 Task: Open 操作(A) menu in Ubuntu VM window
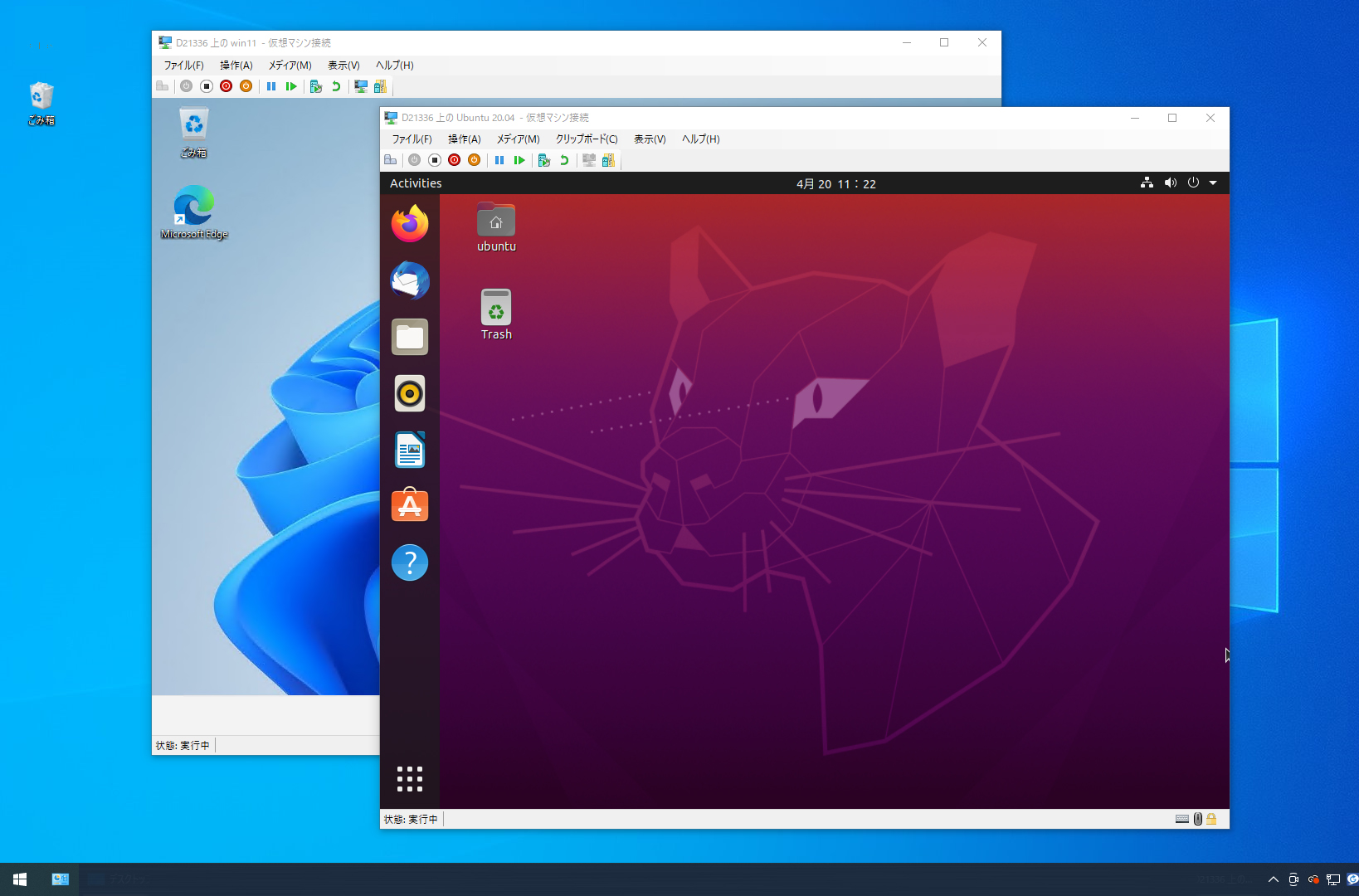[x=464, y=139]
